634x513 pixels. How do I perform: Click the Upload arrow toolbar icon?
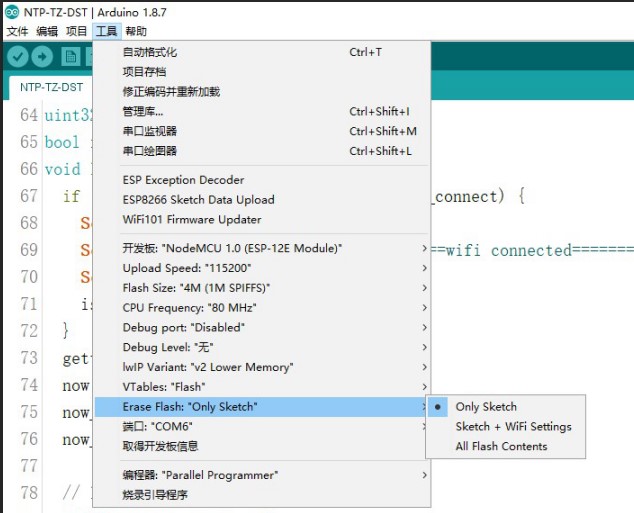[42, 56]
